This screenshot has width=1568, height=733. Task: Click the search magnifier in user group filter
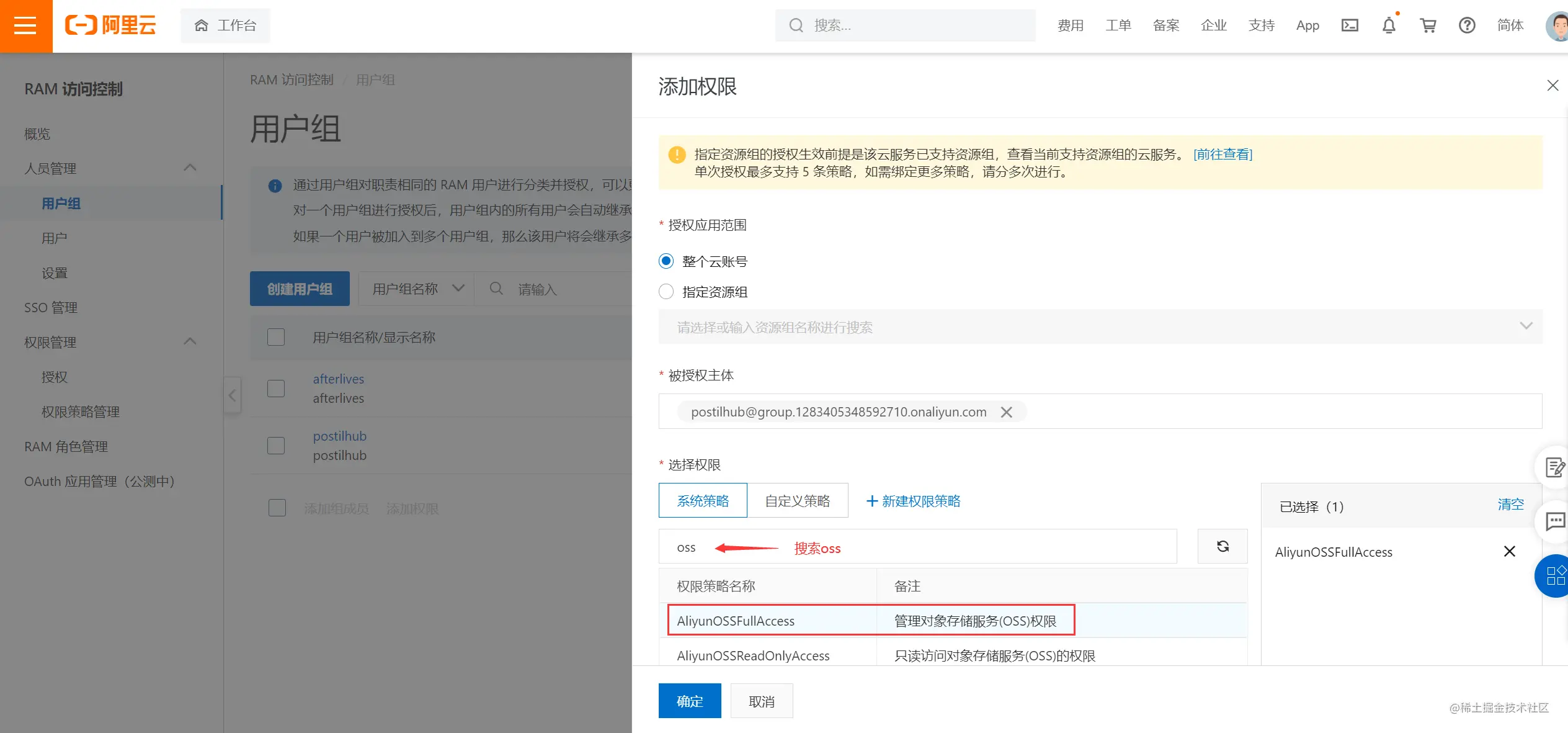coord(496,289)
